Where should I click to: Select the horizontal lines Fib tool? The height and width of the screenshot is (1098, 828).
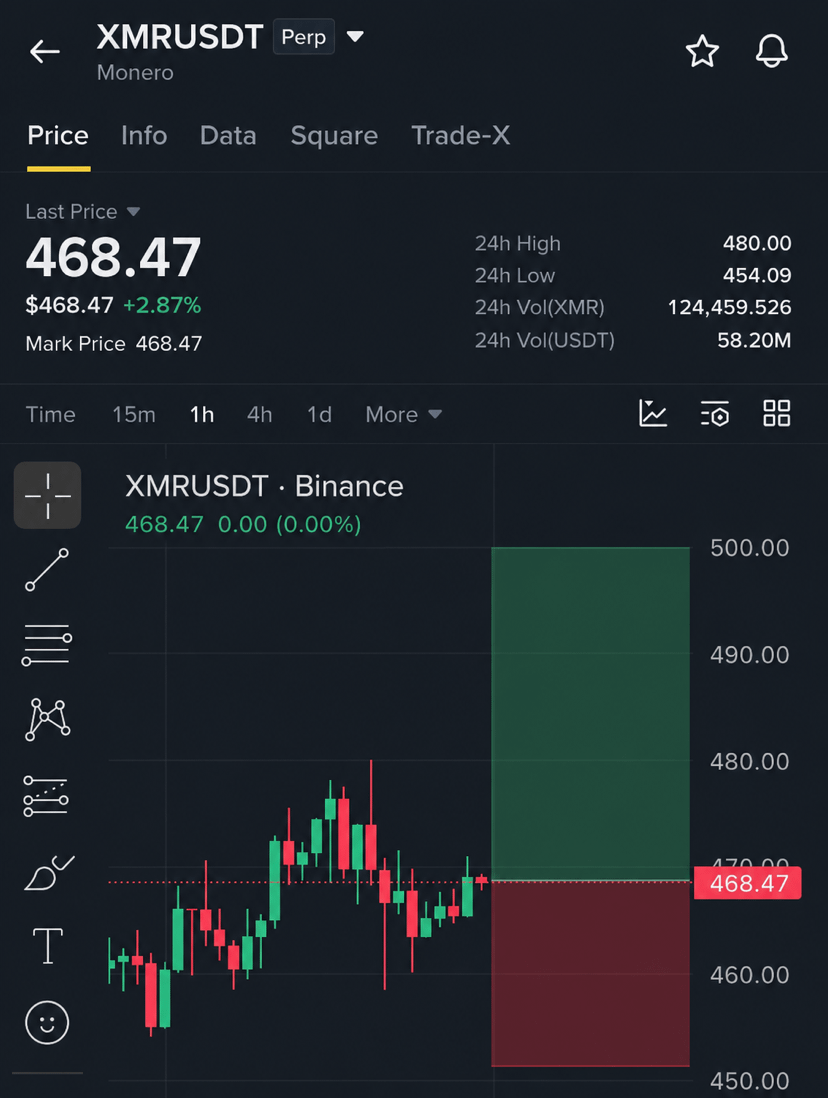click(x=47, y=645)
